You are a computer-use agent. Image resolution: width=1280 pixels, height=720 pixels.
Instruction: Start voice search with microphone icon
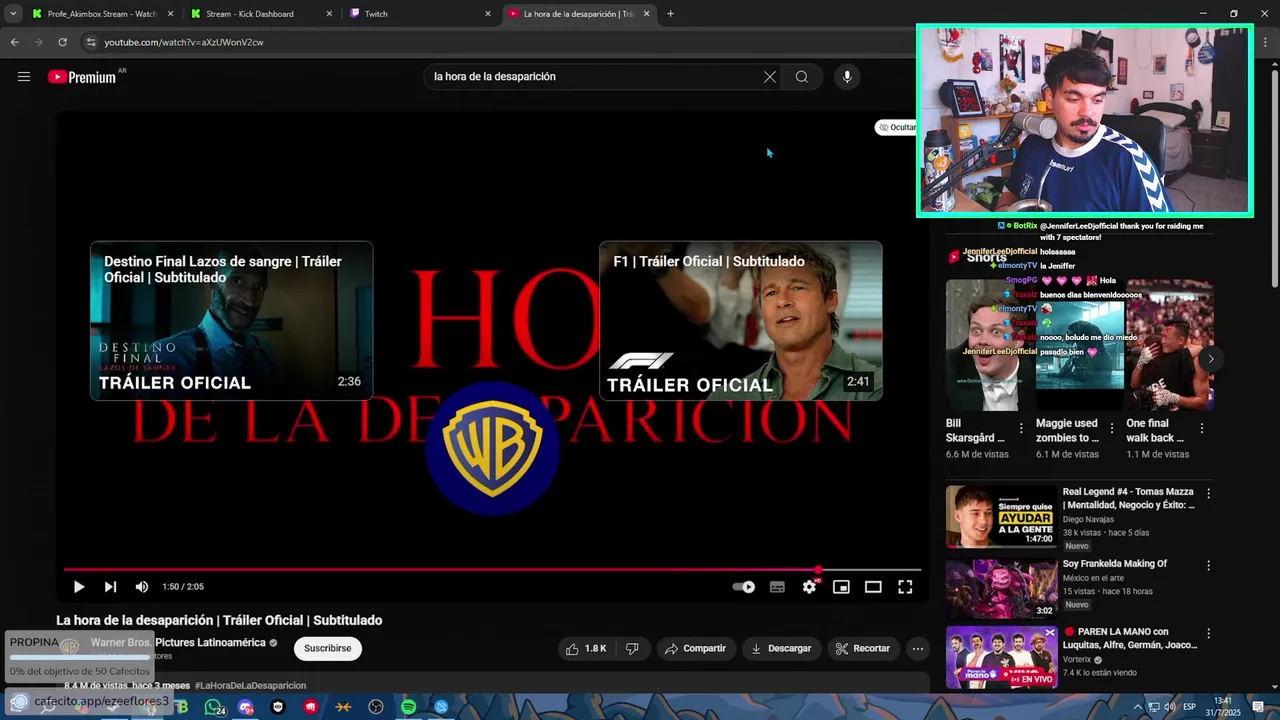847,77
